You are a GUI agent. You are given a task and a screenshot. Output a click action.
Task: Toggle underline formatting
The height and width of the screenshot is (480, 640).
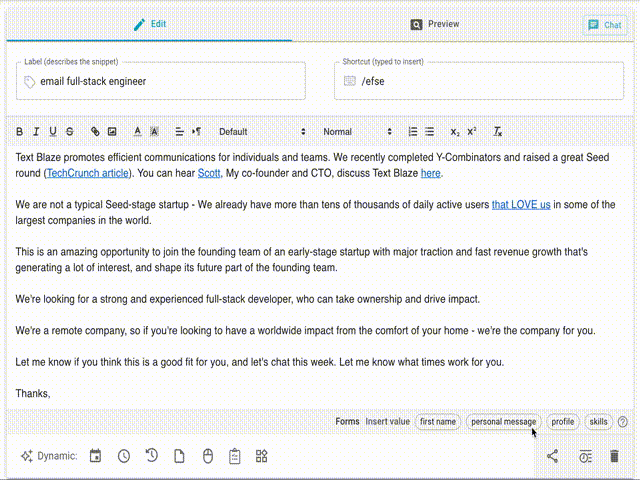click(53, 131)
